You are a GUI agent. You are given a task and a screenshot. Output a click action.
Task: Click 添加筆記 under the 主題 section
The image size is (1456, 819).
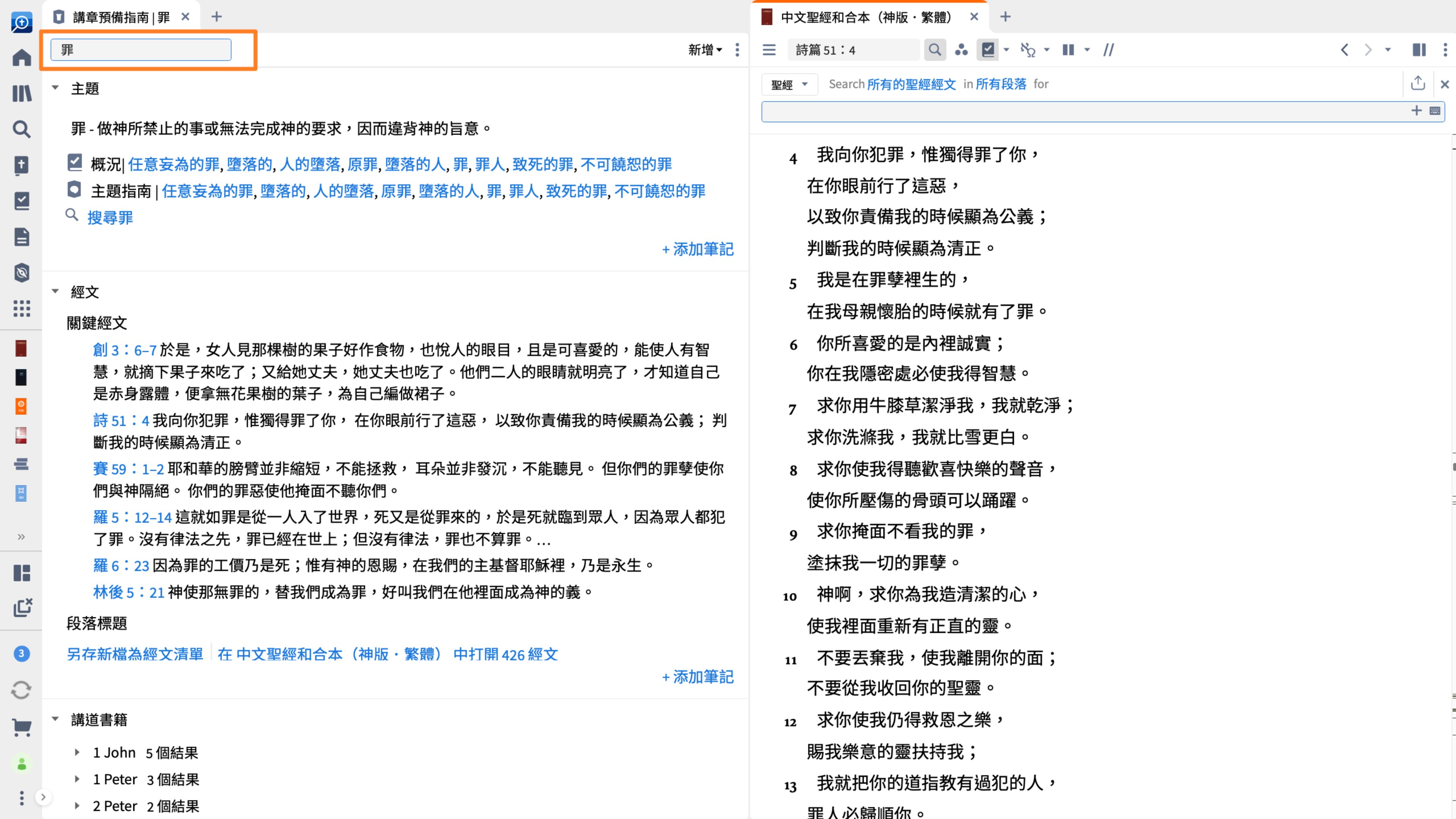point(698,249)
